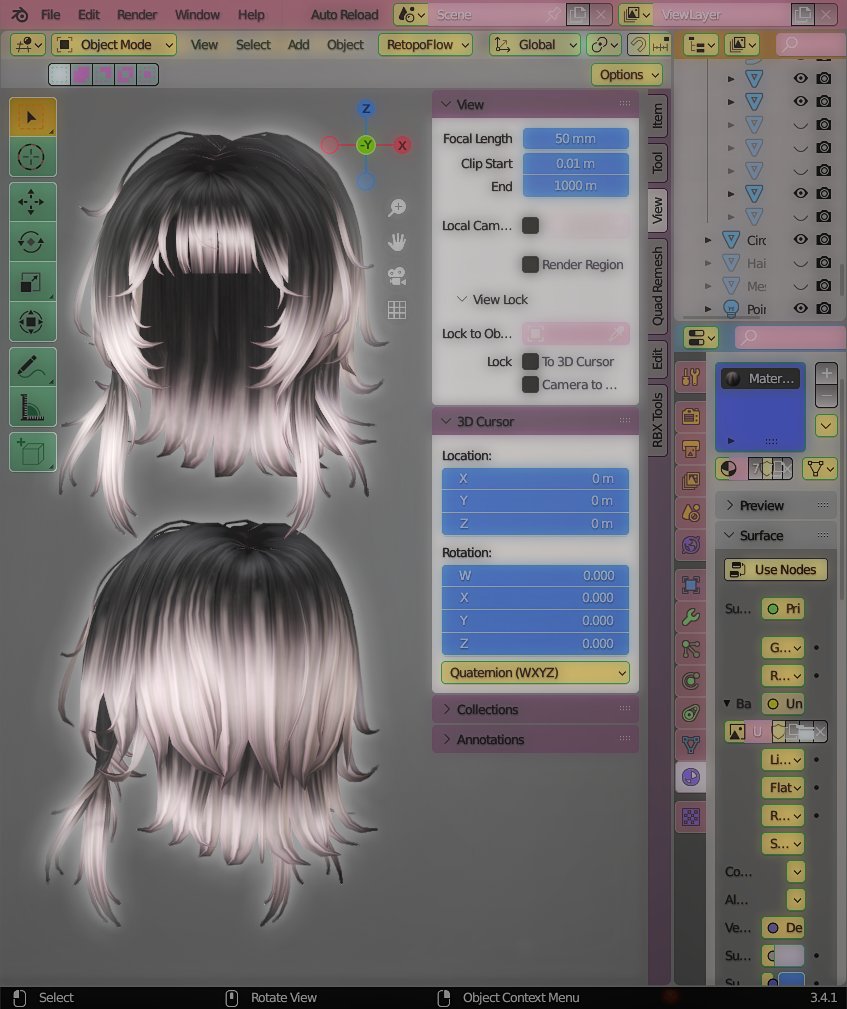Activate the 3D Cursor tool
Viewport: 847px width, 1009px height.
click(32, 157)
